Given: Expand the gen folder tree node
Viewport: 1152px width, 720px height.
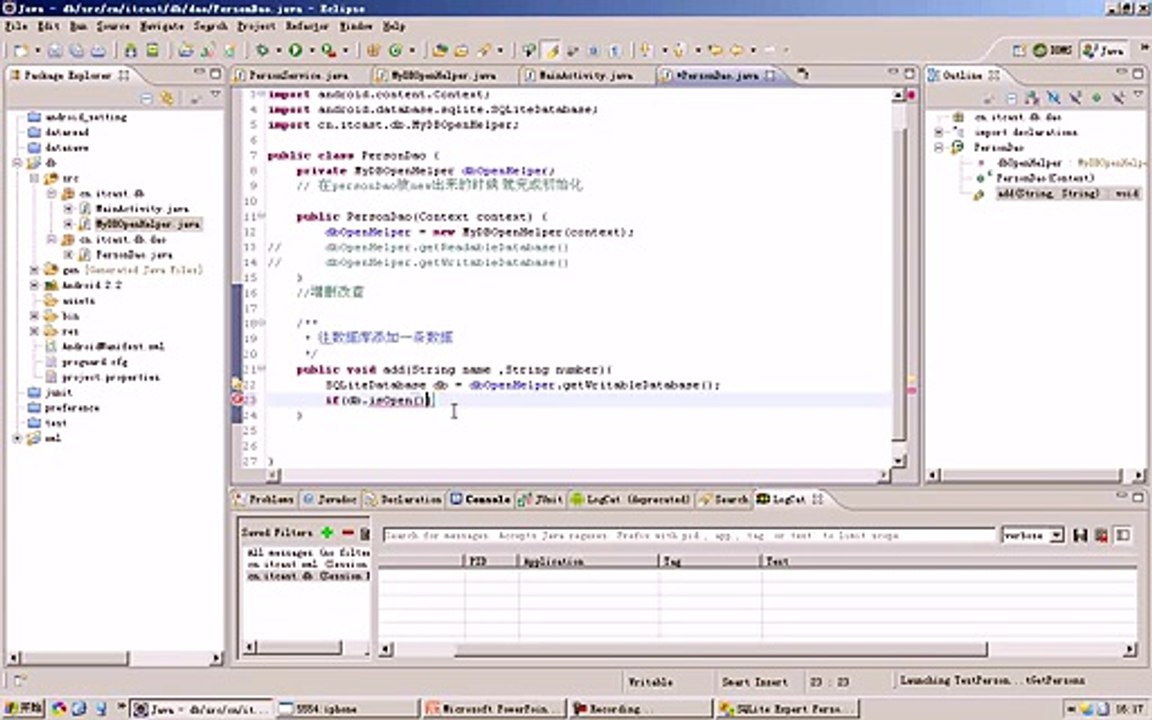Looking at the screenshot, I should tap(35, 270).
